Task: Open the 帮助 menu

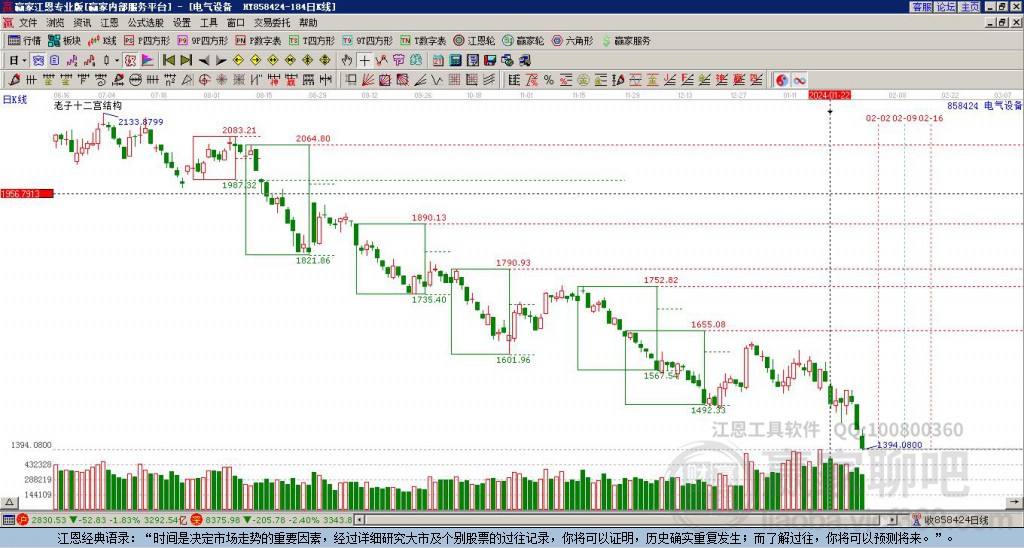Action: [308, 23]
